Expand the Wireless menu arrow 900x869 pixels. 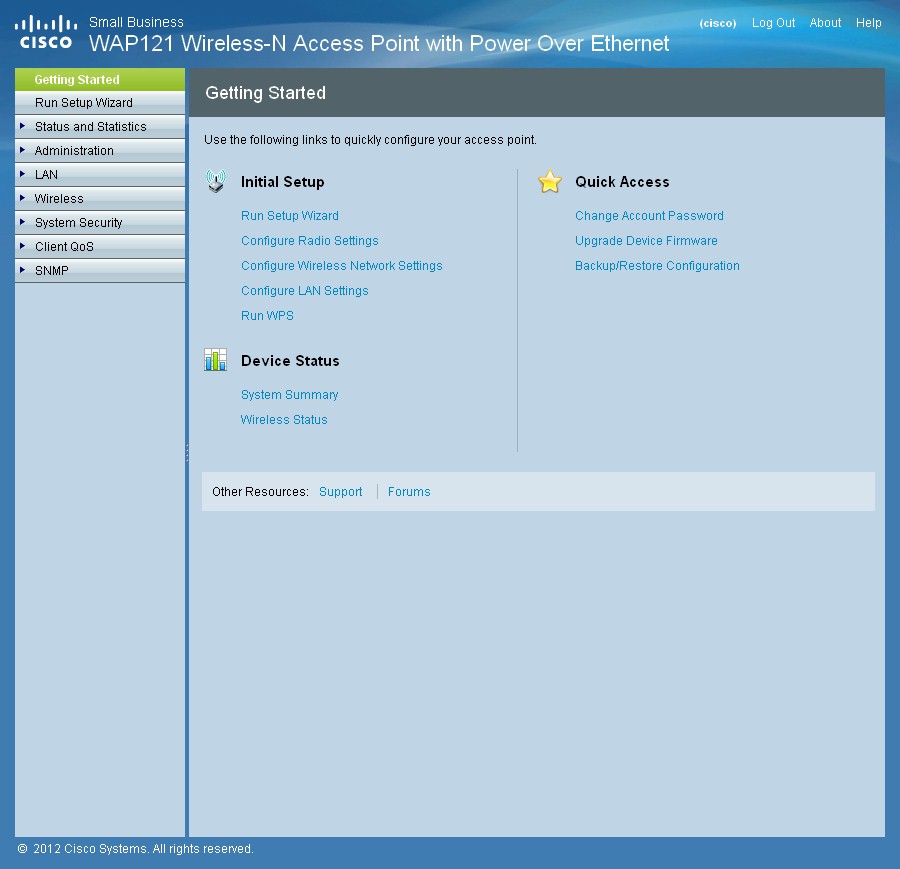[x=22, y=198]
